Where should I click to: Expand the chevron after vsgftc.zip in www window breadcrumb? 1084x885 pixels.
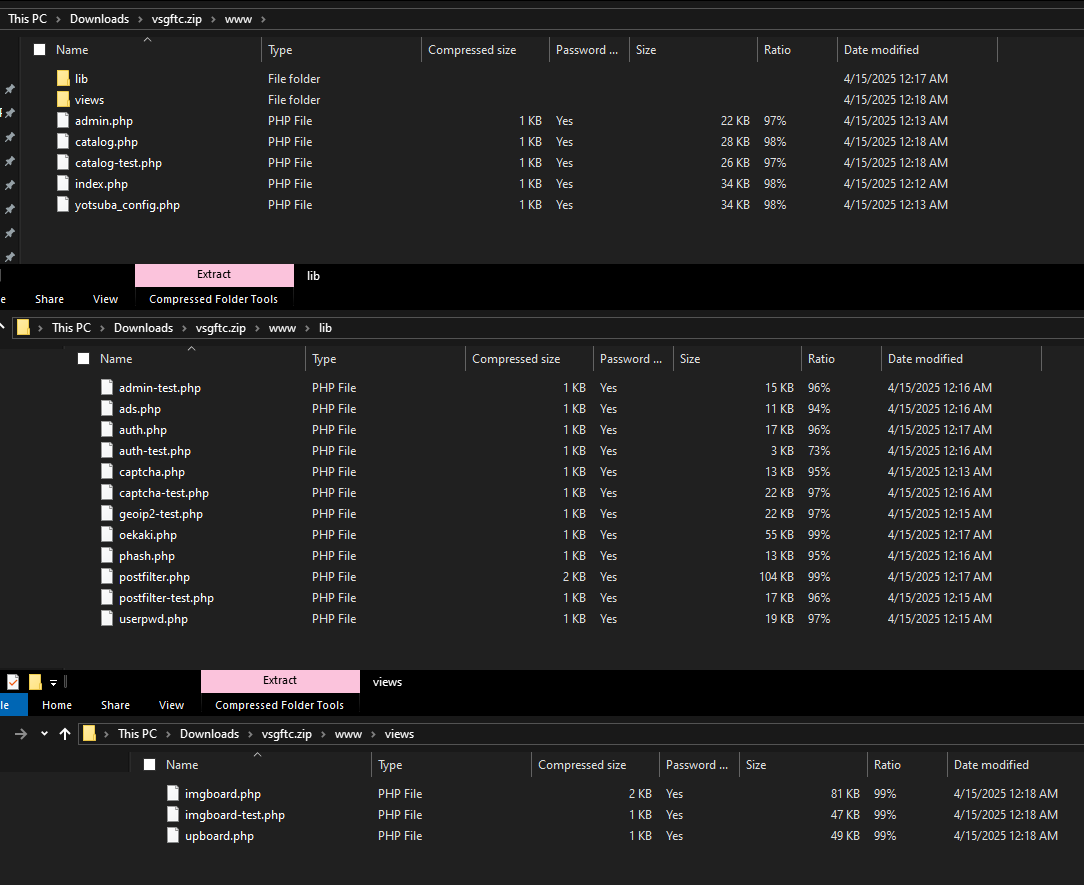coord(214,19)
